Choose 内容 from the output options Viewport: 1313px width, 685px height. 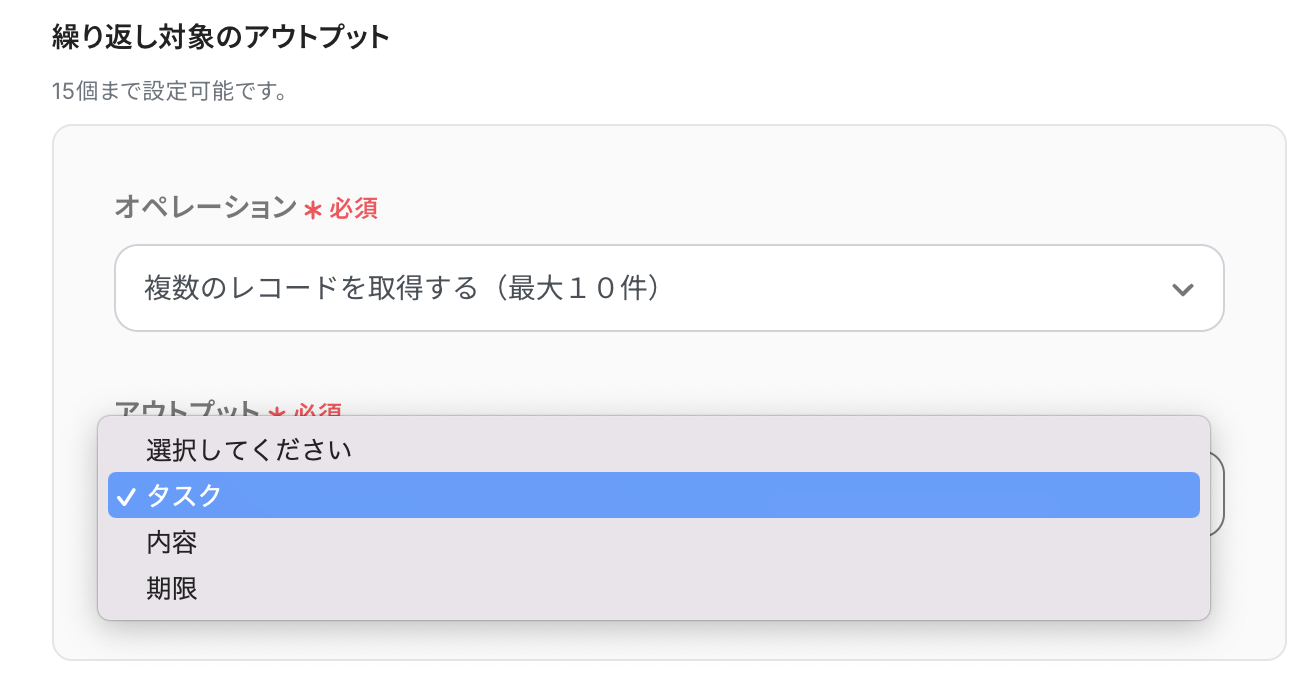pyautogui.click(x=172, y=542)
